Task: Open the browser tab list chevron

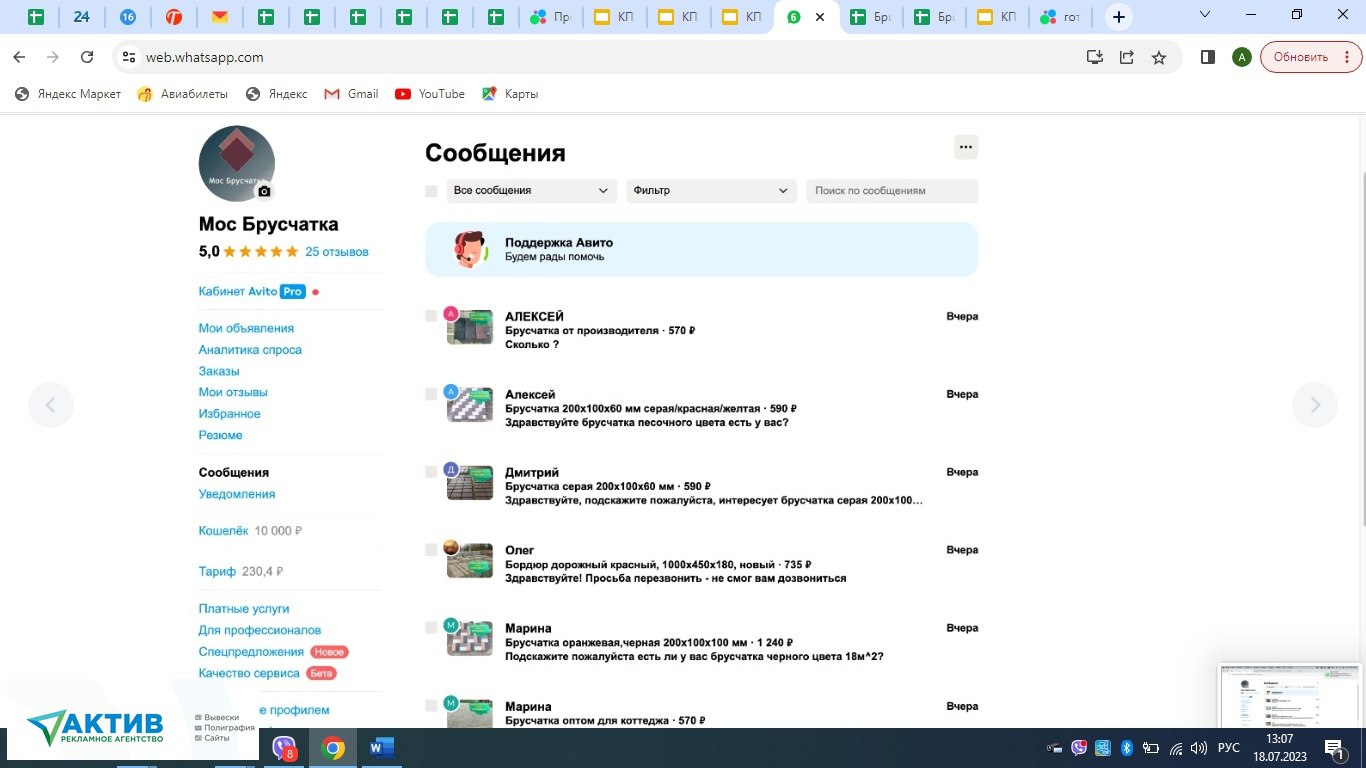Action: coord(1204,16)
